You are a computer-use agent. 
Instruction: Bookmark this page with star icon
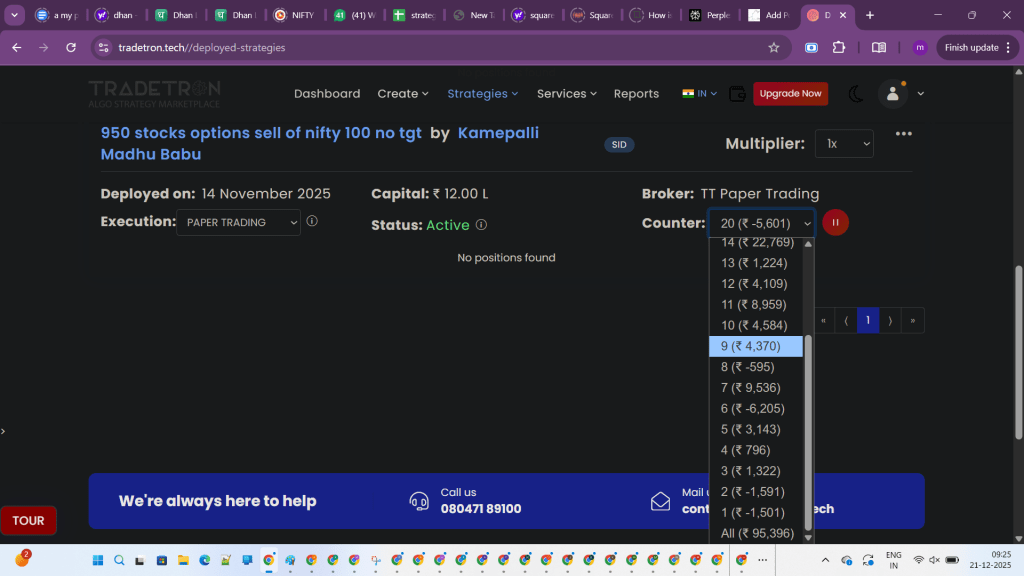coord(773,47)
